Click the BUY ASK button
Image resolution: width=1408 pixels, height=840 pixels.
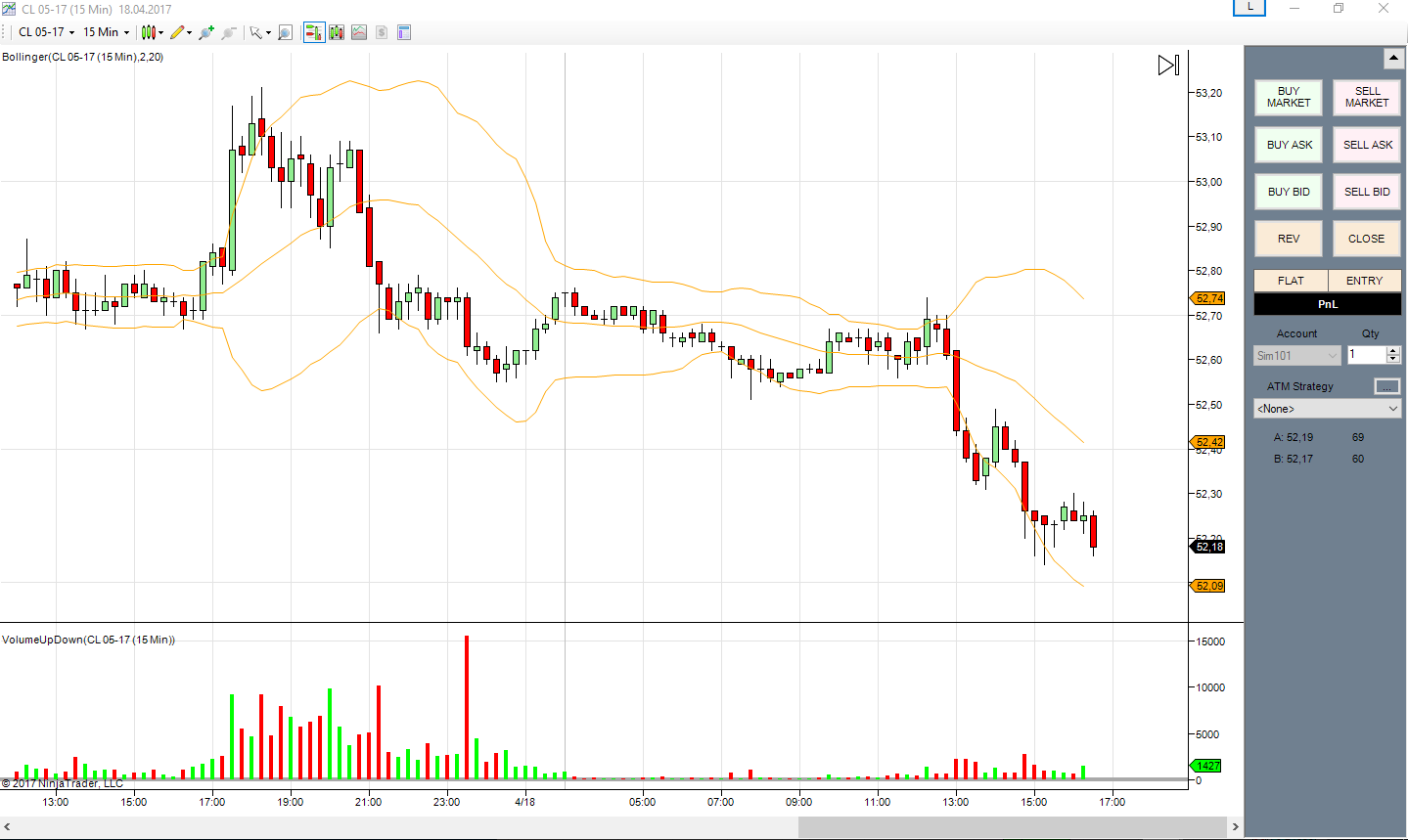tap(1289, 145)
